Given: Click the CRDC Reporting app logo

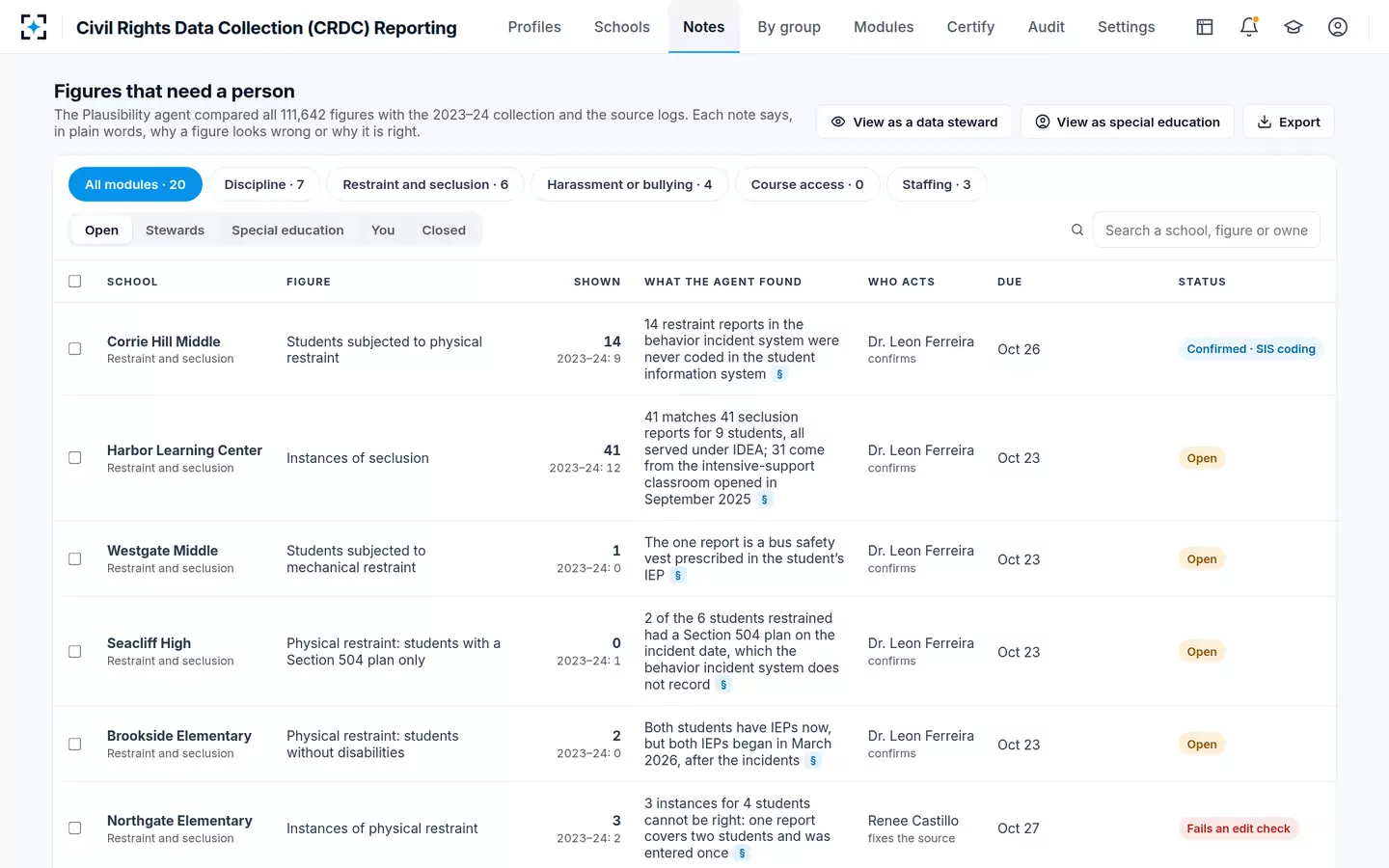Looking at the screenshot, I should point(34,27).
